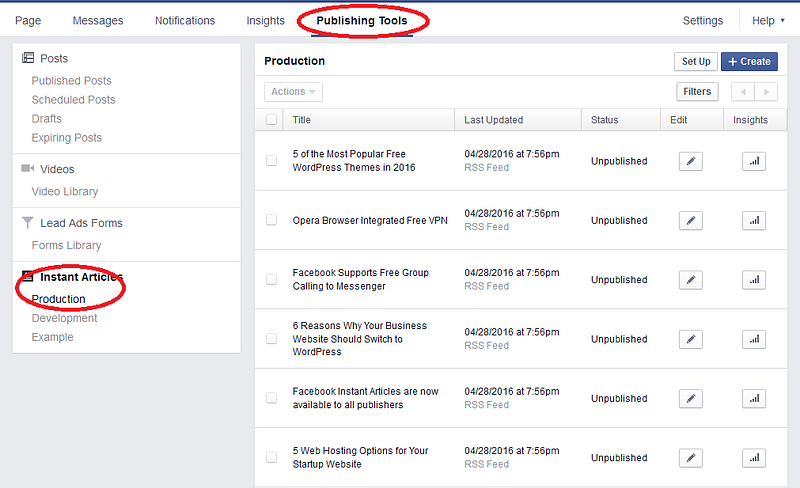Open Expiring Posts in sidebar
This screenshot has height=488, width=800.
click(67, 138)
